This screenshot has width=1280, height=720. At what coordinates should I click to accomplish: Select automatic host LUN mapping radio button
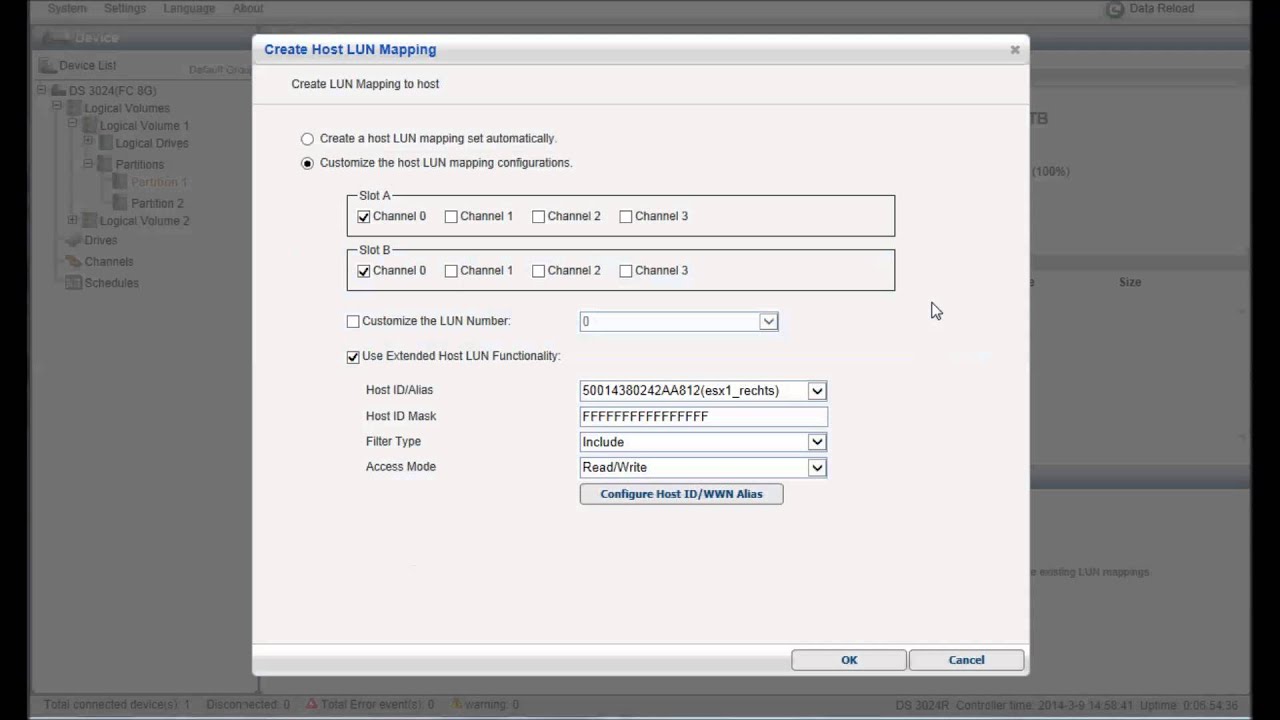coord(307,139)
